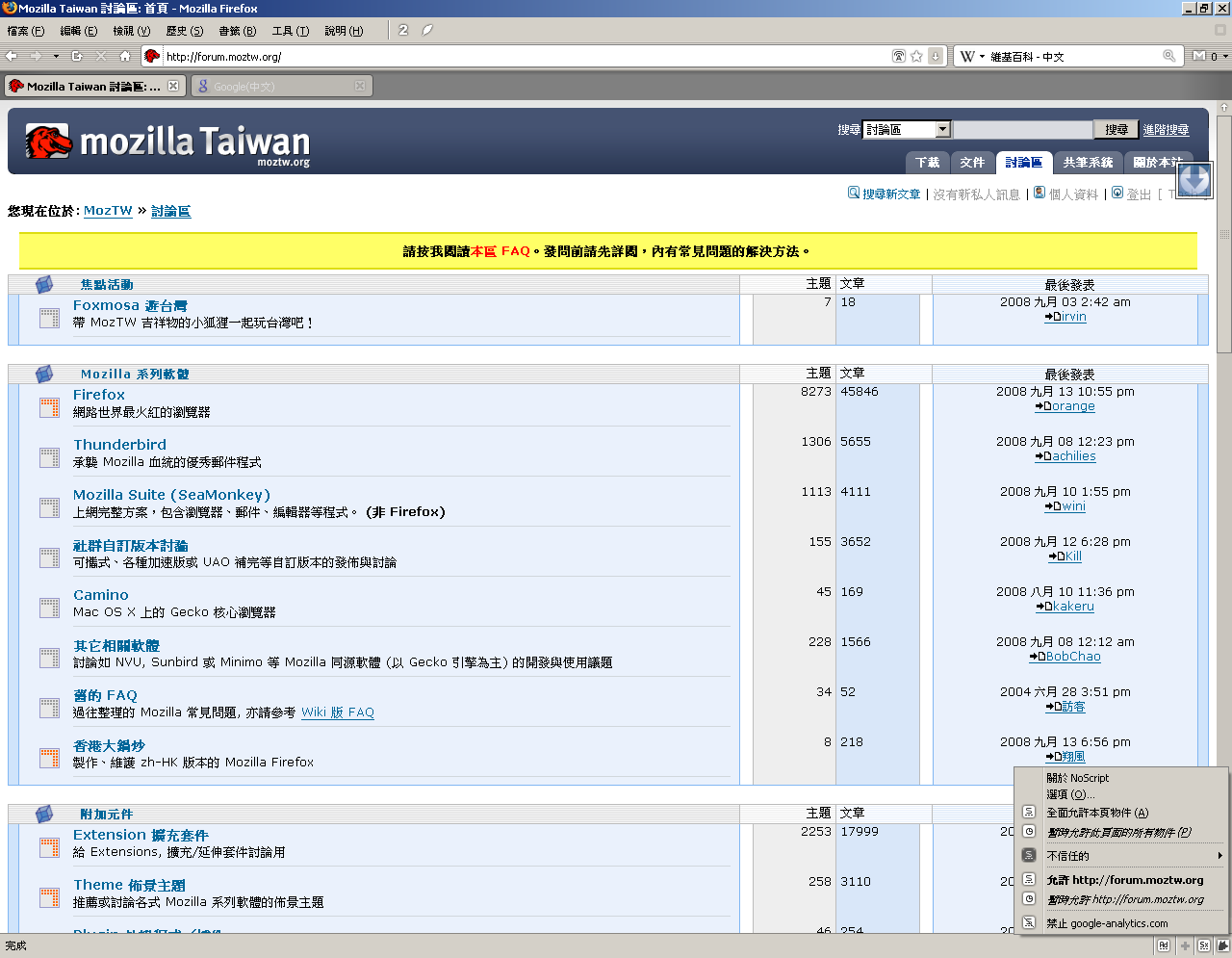Open the forum search scope dropdown
The height and width of the screenshot is (958, 1232).
coord(942,129)
